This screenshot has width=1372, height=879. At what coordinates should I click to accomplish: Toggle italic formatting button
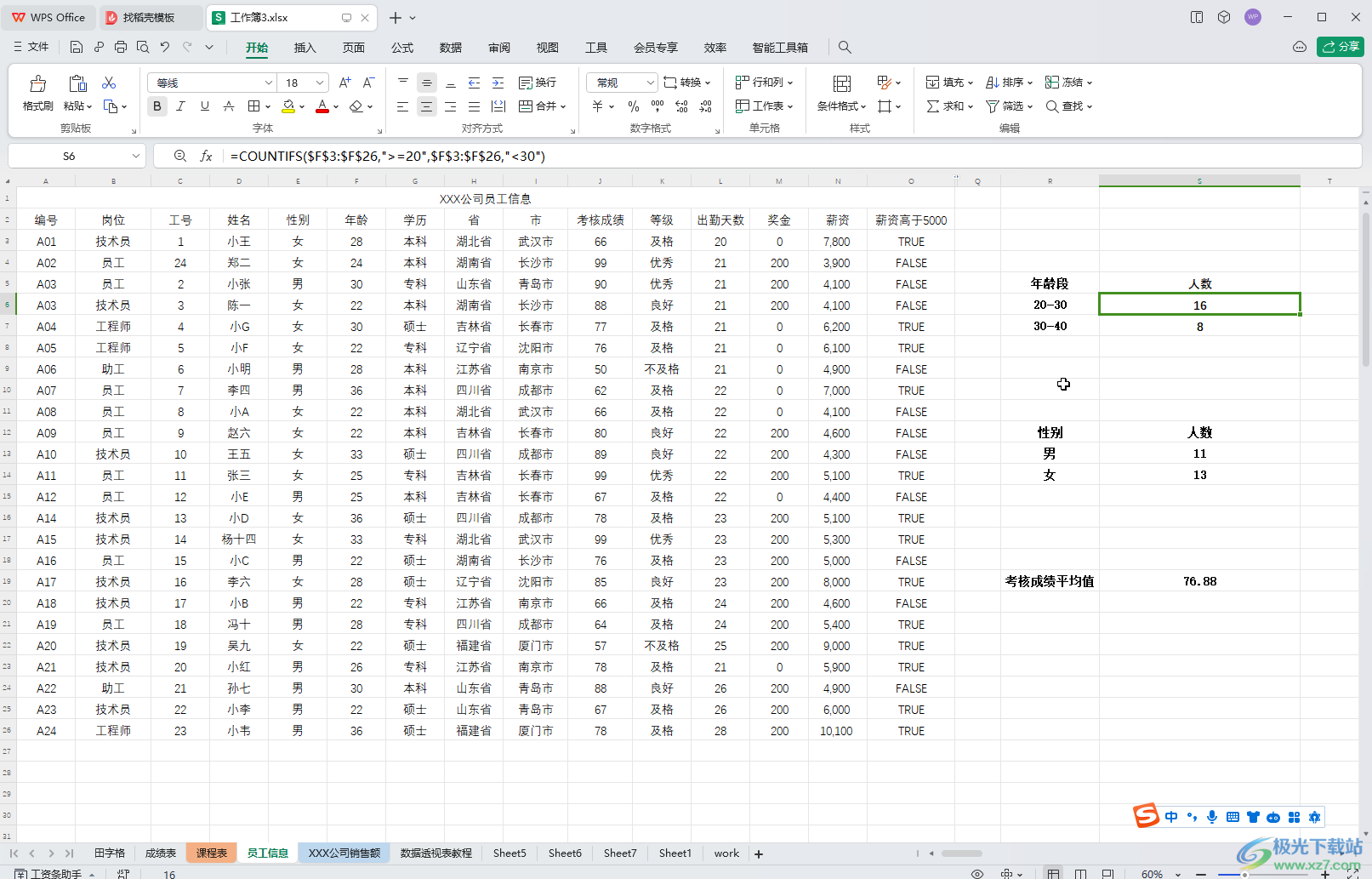click(x=180, y=106)
